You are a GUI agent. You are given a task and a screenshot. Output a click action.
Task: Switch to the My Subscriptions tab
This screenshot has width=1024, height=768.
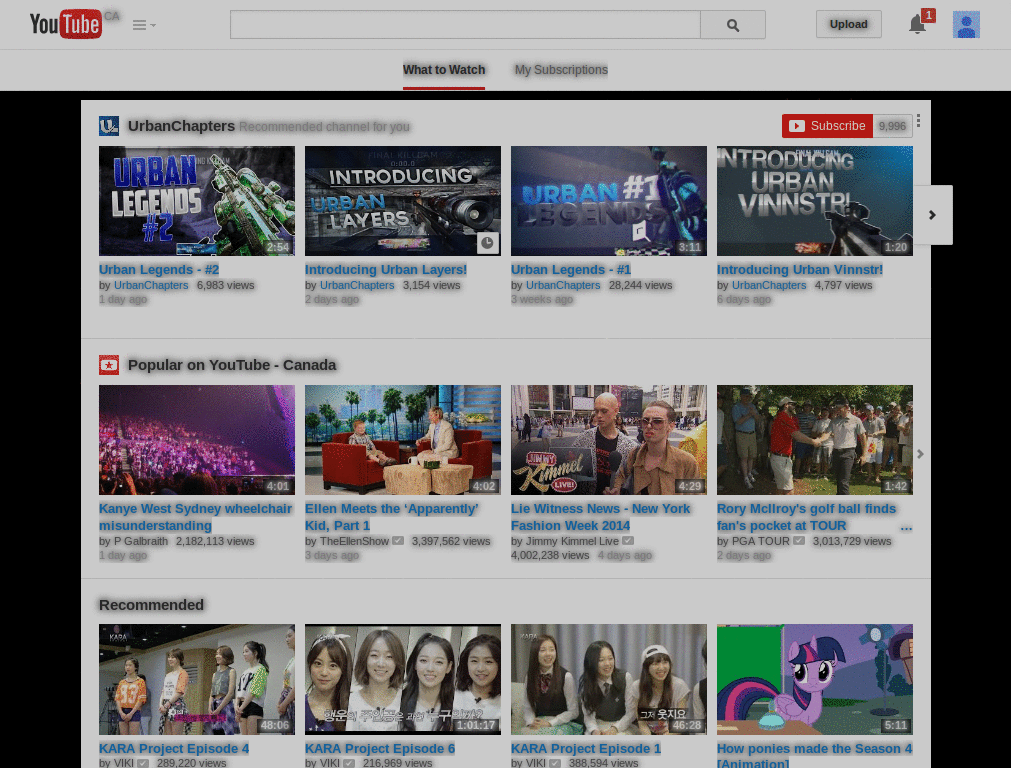[x=561, y=70]
